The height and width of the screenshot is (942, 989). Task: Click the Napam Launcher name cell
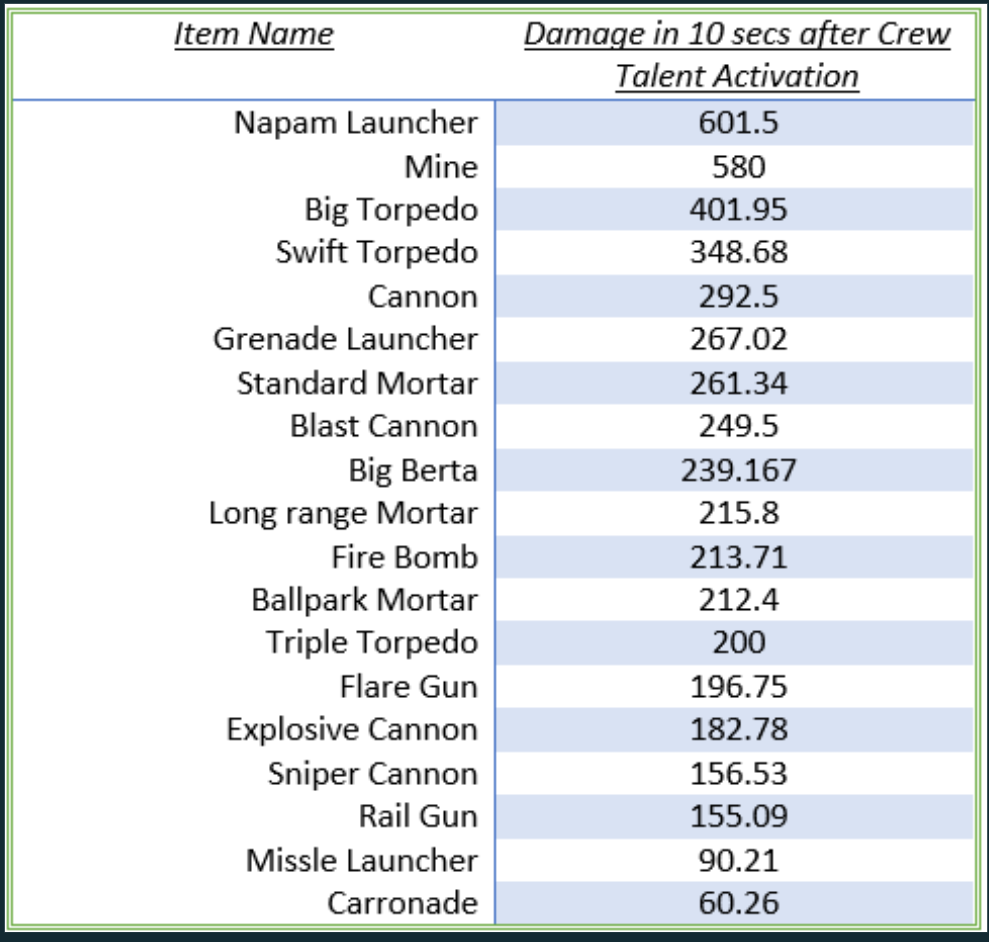point(355,122)
